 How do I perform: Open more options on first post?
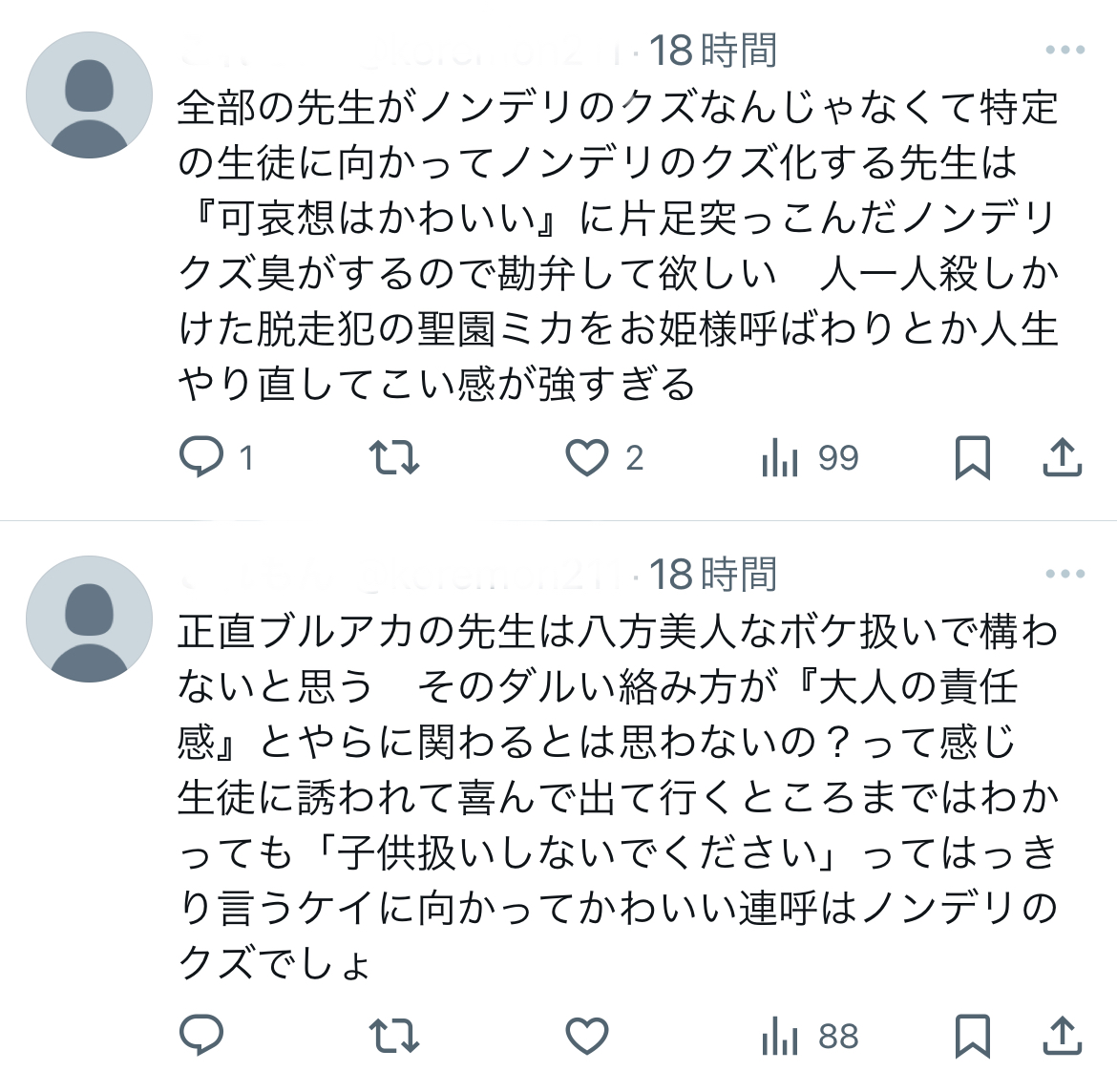(1064, 51)
